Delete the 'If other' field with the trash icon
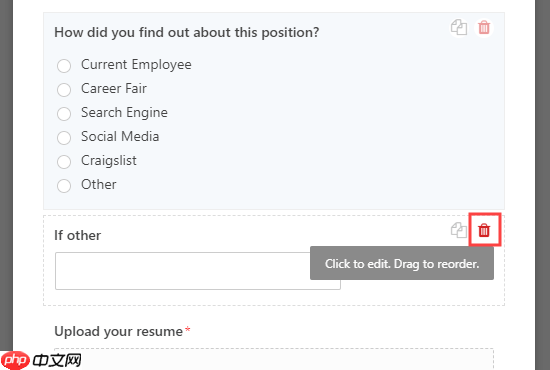 484,230
